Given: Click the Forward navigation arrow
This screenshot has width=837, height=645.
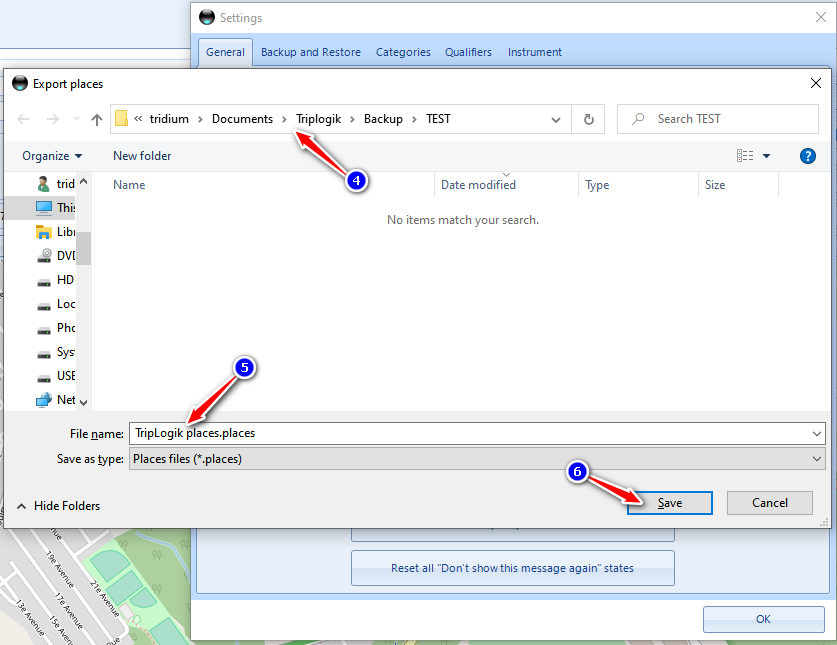Looking at the screenshot, I should pyautogui.click(x=52, y=119).
